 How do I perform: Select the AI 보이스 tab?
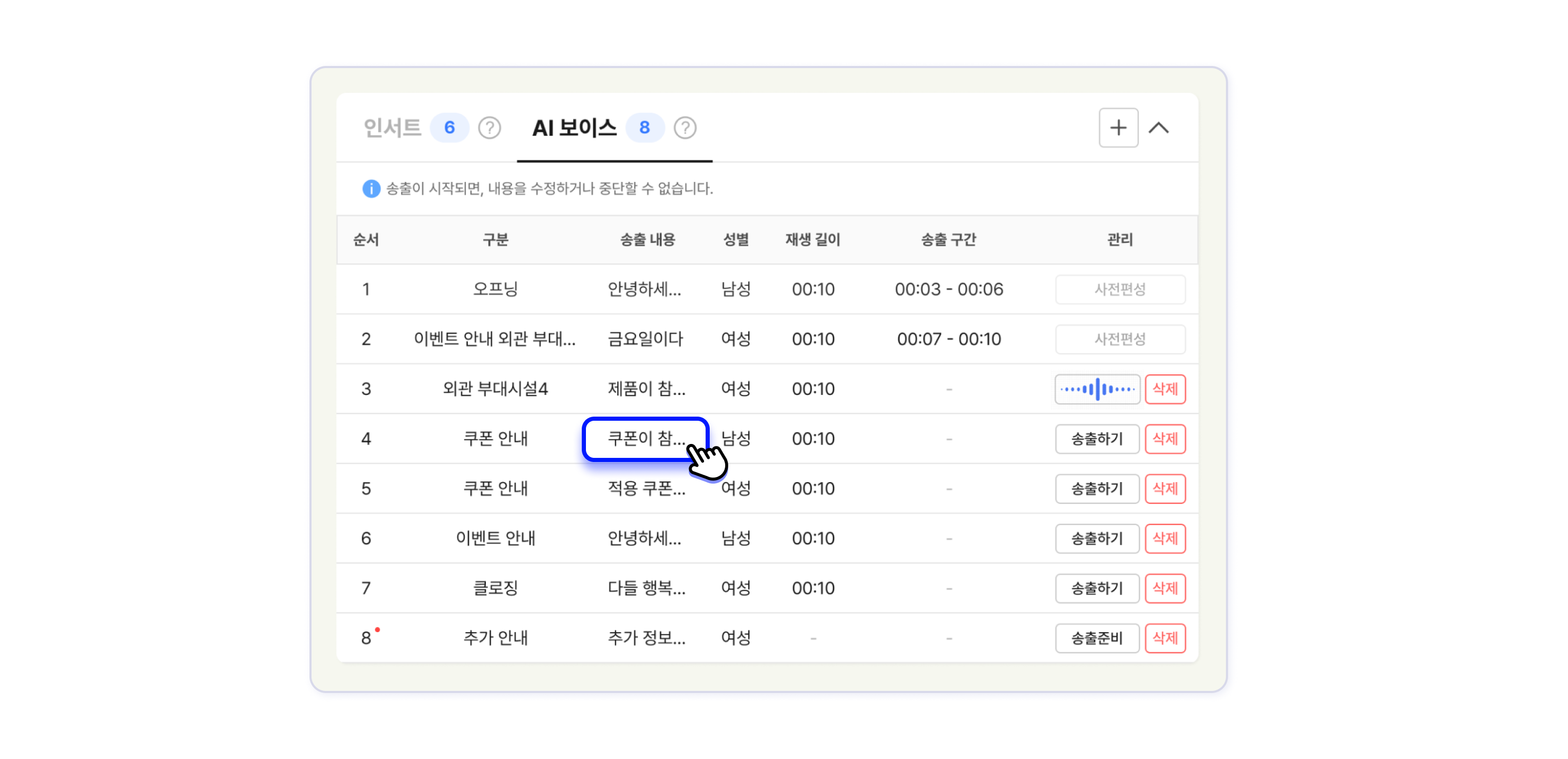tap(574, 128)
